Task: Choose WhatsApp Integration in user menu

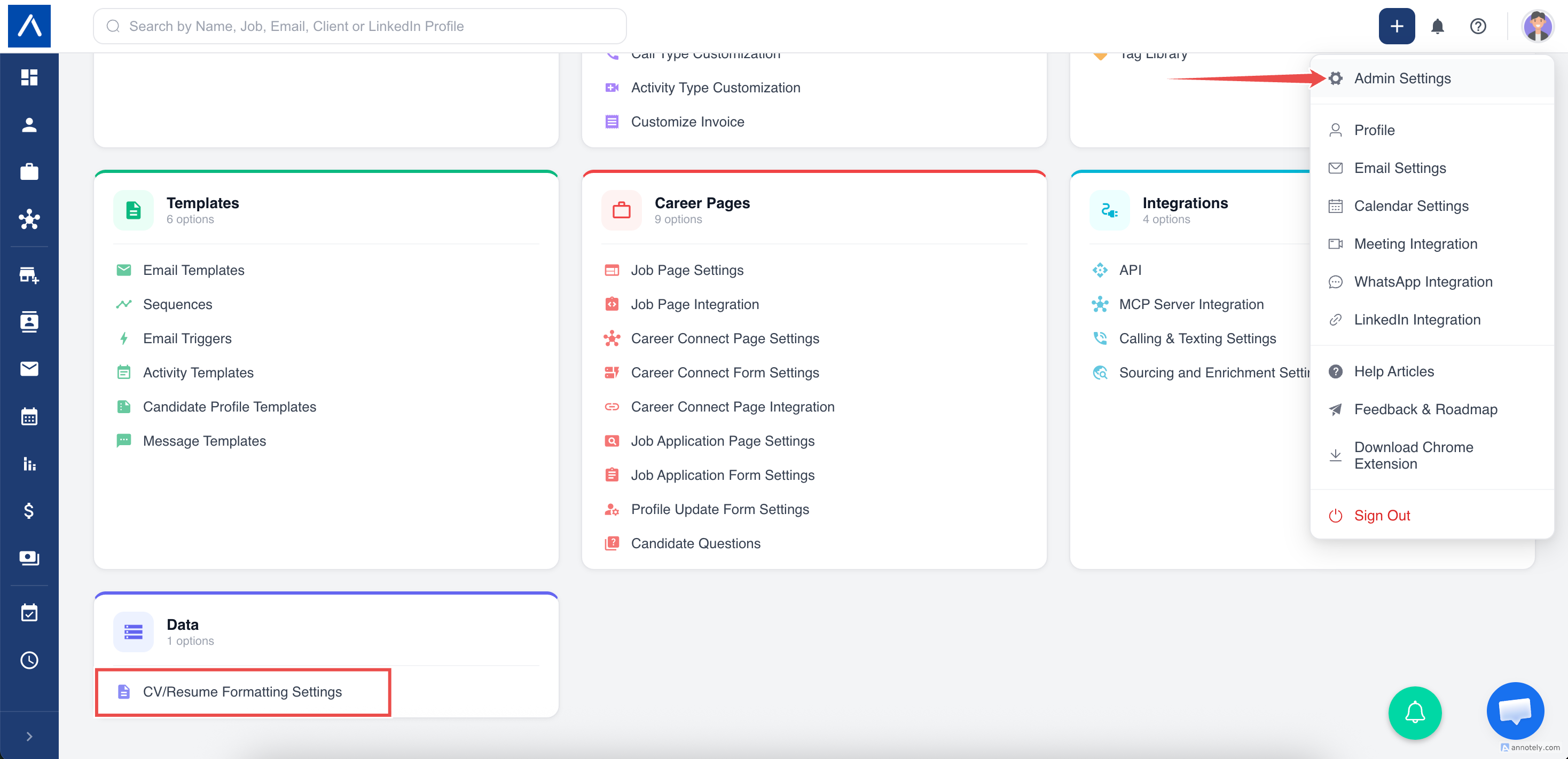Action: tap(1432, 282)
